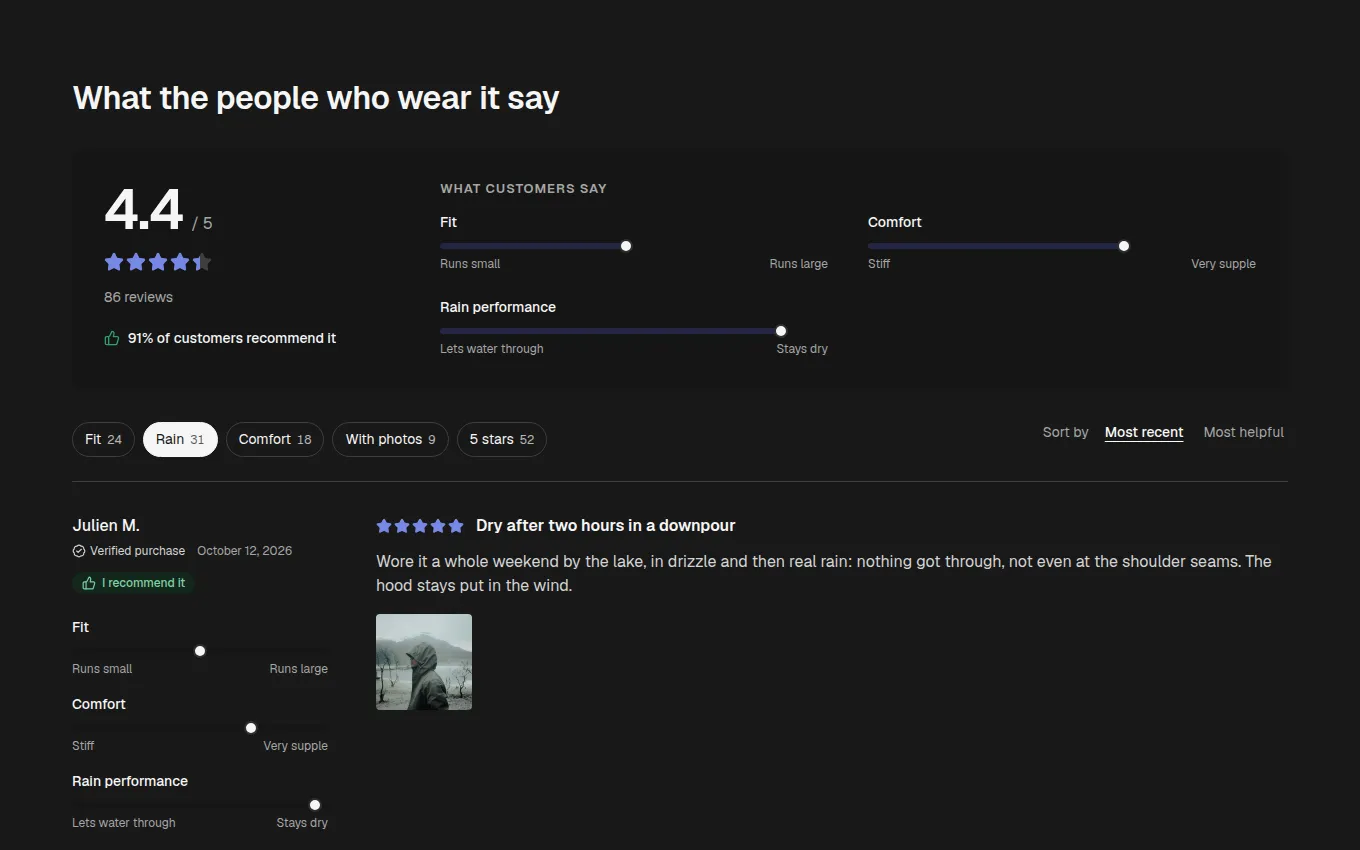Click the thumbs-up icon beside 91% recommend

tap(112, 338)
